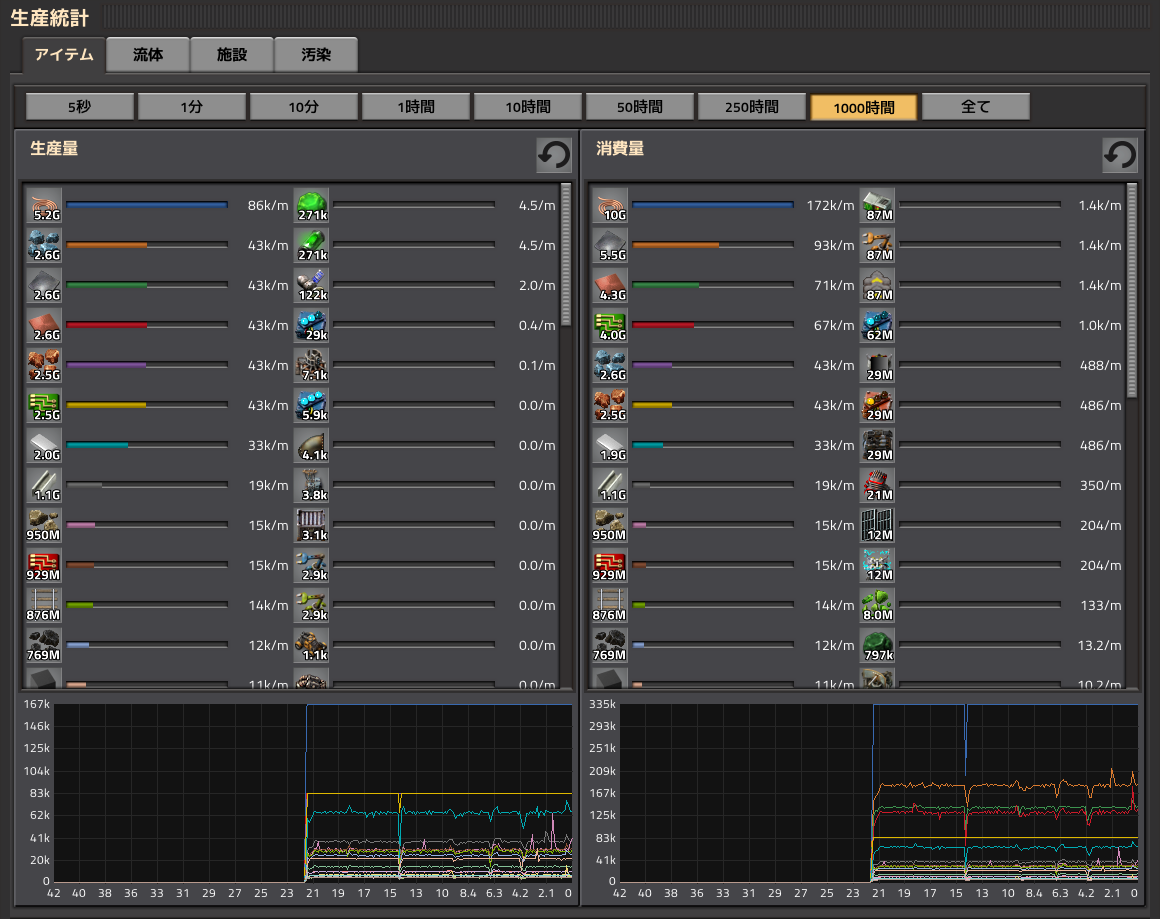Reset the 生産量 panel with the arrow icon
Viewport: 1160px width, 919px height.
point(553,155)
